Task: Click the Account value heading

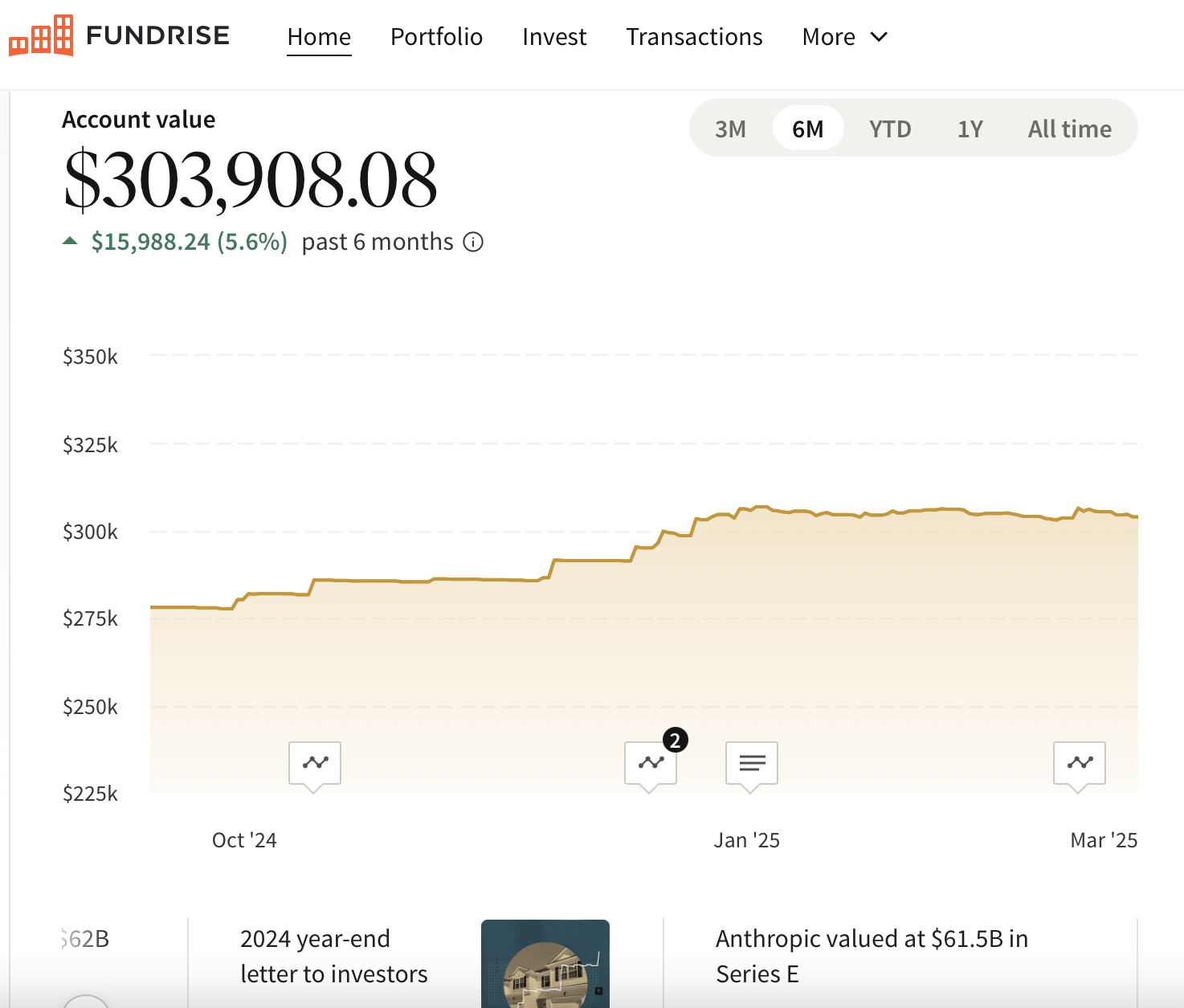Action: [x=139, y=120]
